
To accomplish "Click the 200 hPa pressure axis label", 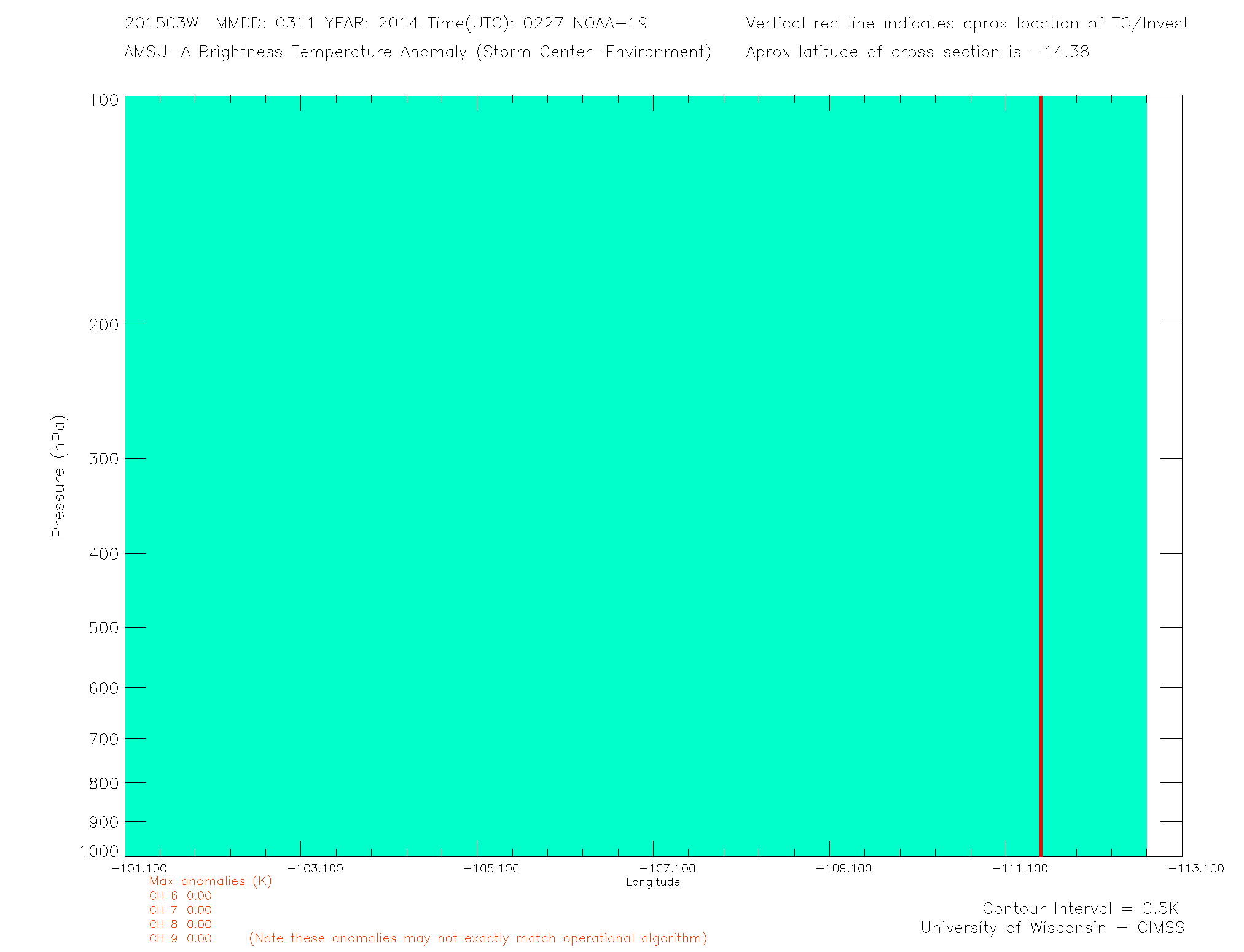I will pos(103,324).
